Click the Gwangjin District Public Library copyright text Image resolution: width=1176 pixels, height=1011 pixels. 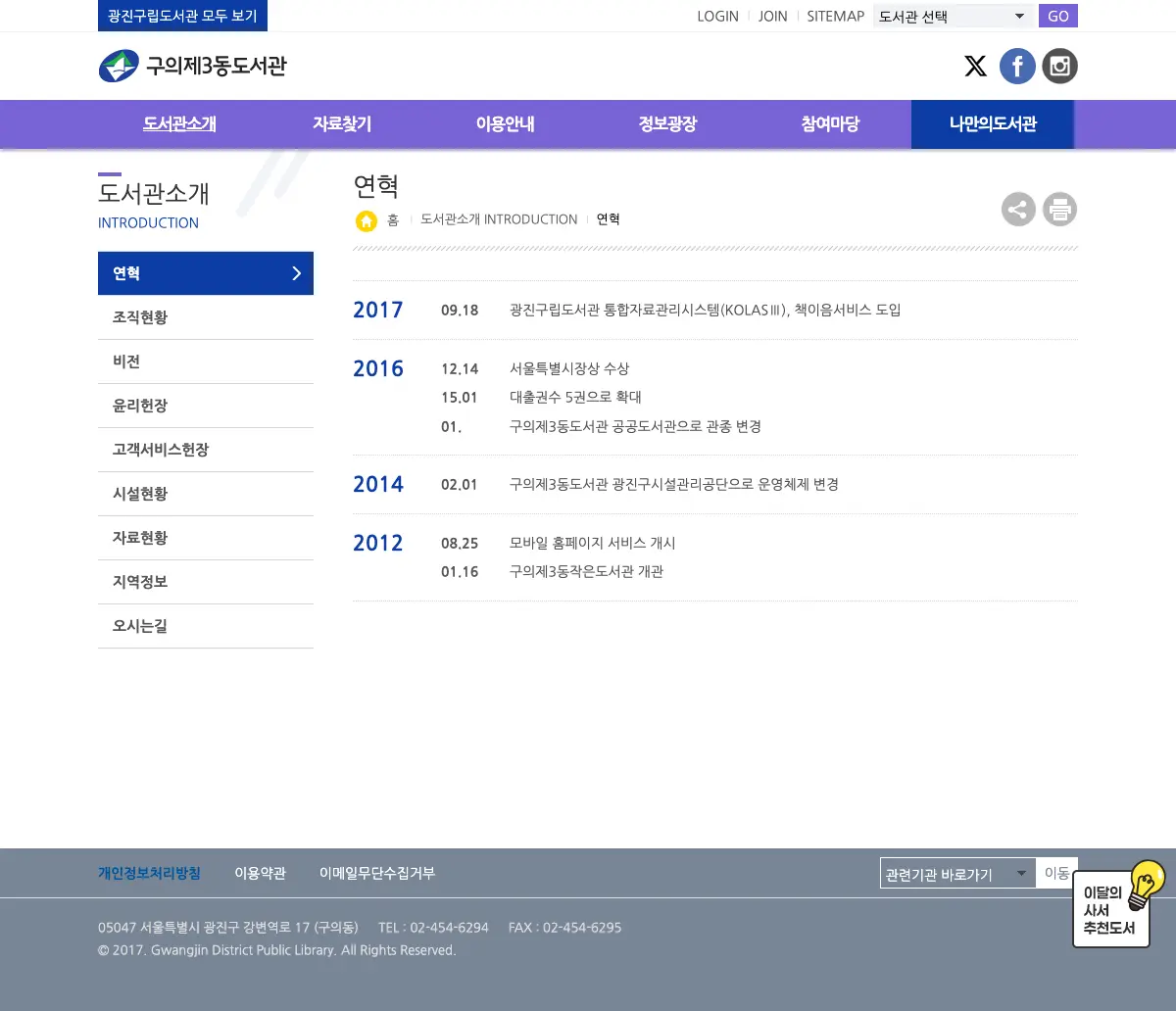(x=277, y=950)
